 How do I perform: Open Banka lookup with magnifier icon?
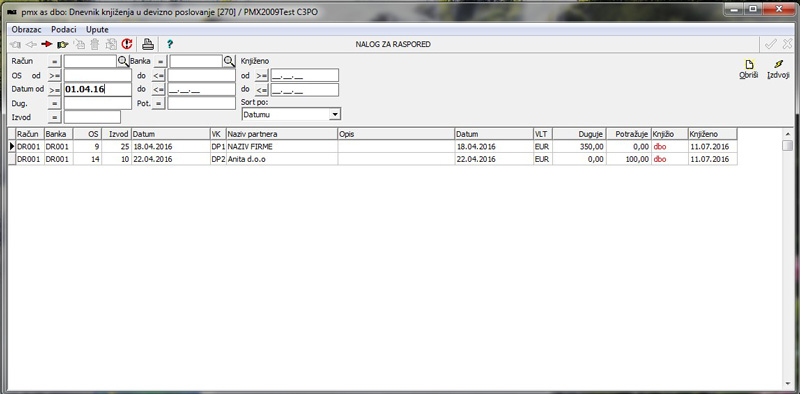[229, 61]
